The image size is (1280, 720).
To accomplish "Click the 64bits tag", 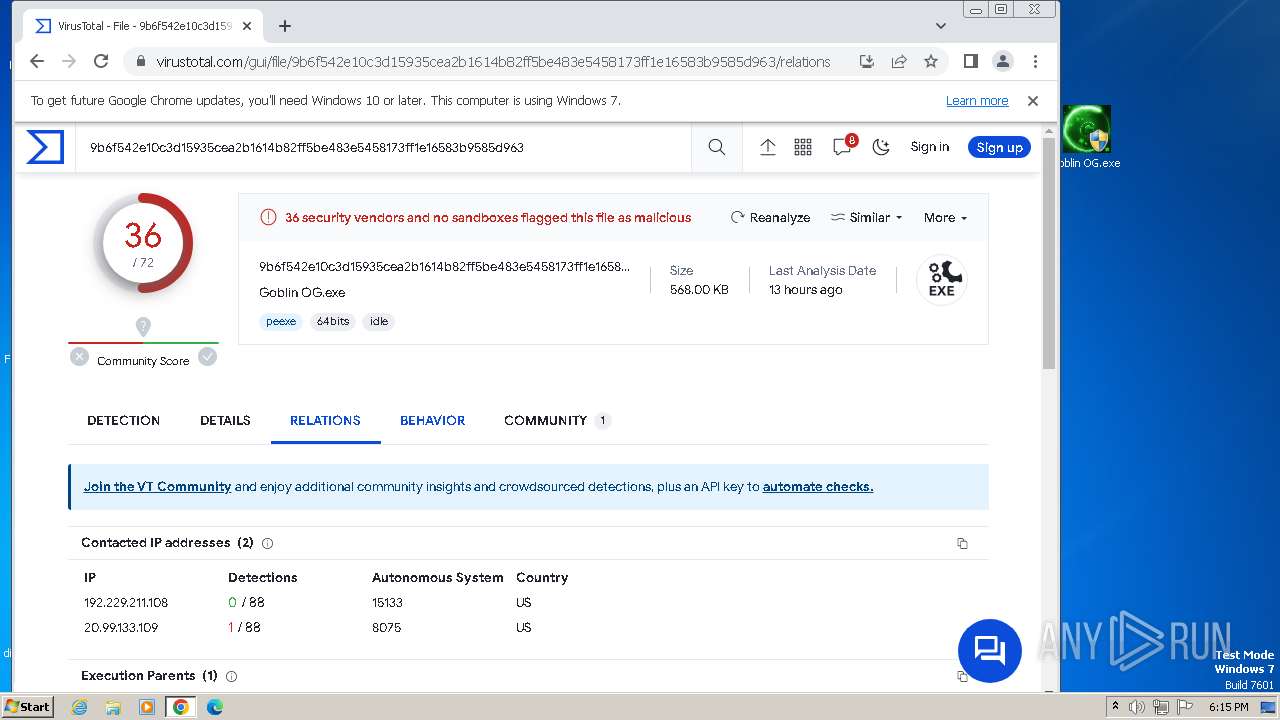I will (333, 321).
